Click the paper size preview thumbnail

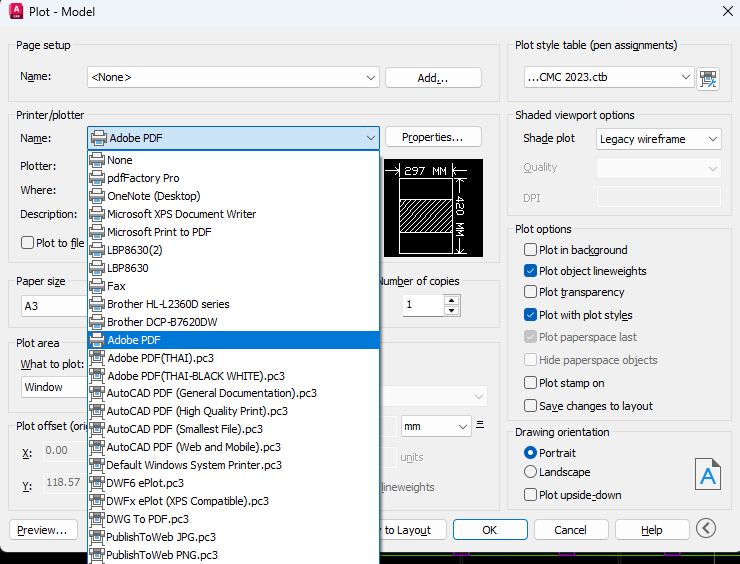(433, 208)
